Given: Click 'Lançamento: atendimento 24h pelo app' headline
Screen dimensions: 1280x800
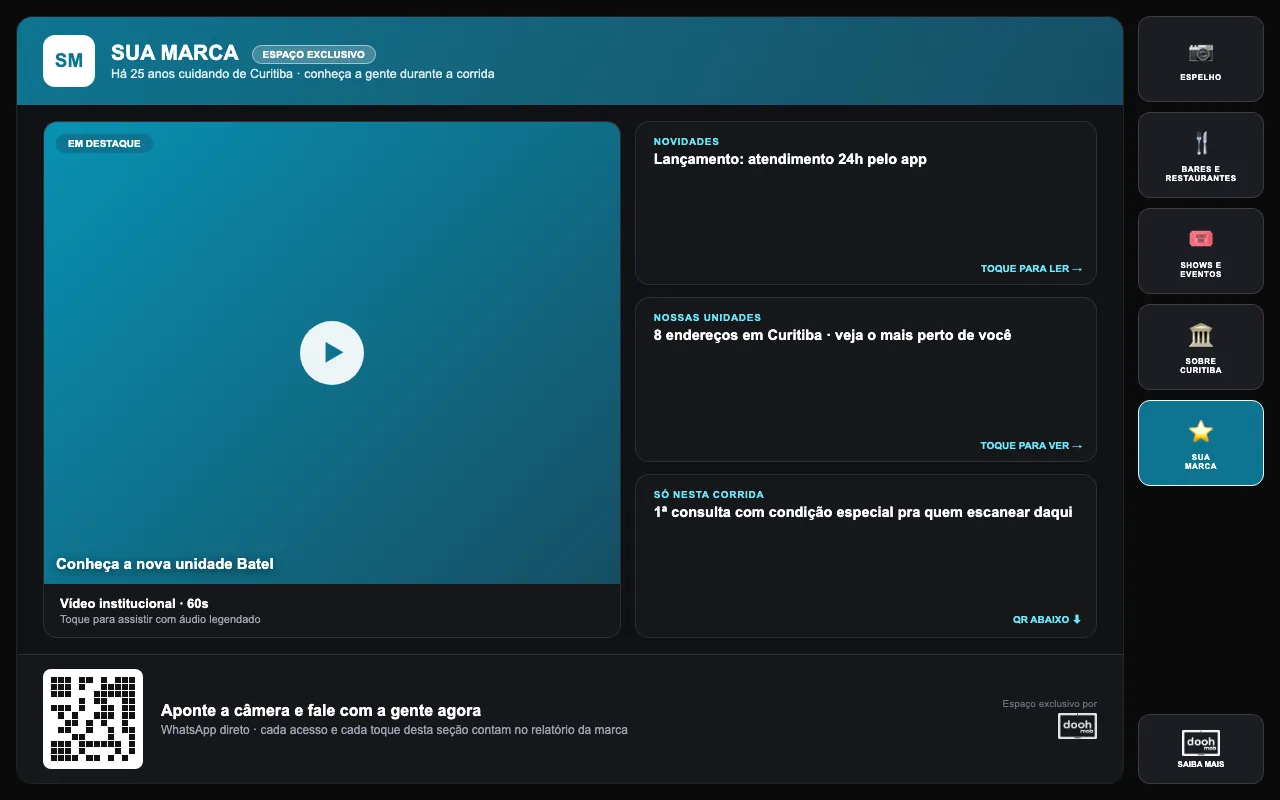Looking at the screenshot, I should pos(790,159).
